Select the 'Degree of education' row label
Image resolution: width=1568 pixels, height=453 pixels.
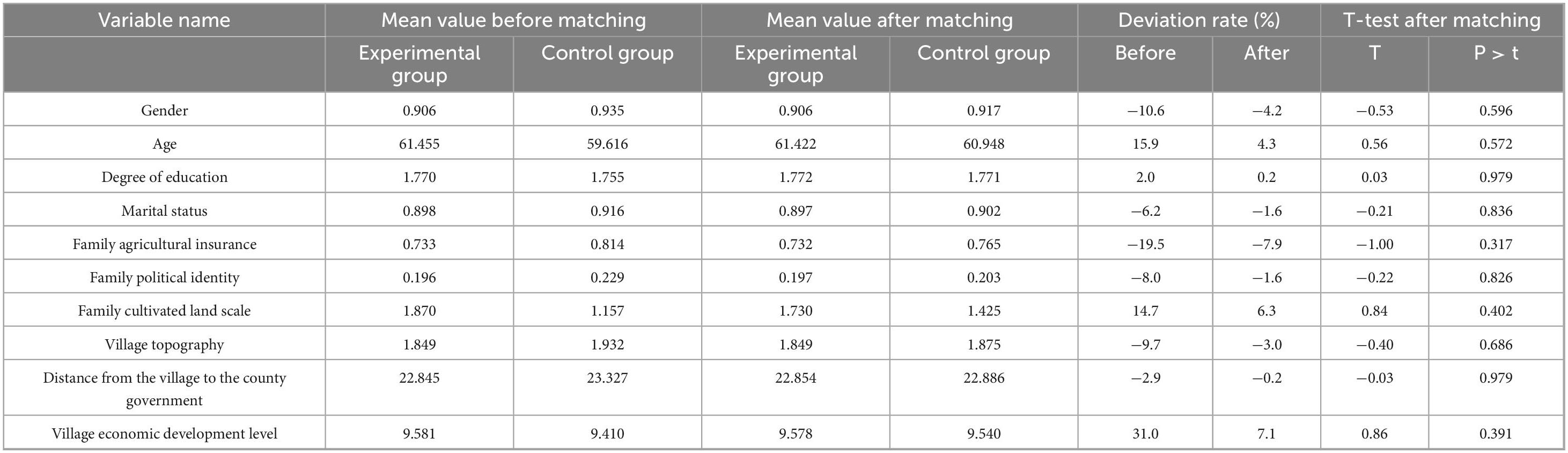[164, 177]
